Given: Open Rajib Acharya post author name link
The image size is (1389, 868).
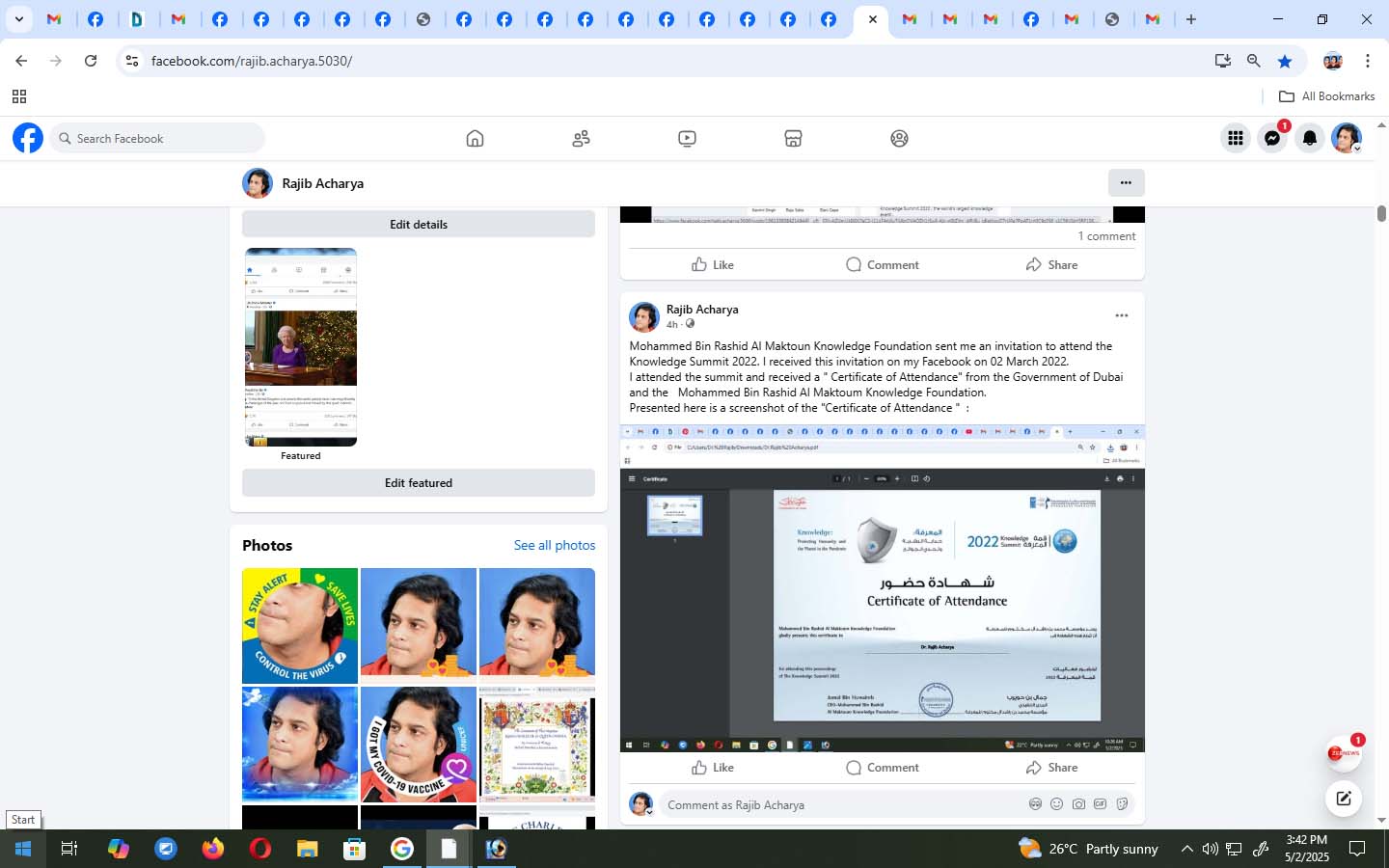Looking at the screenshot, I should tap(702, 310).
